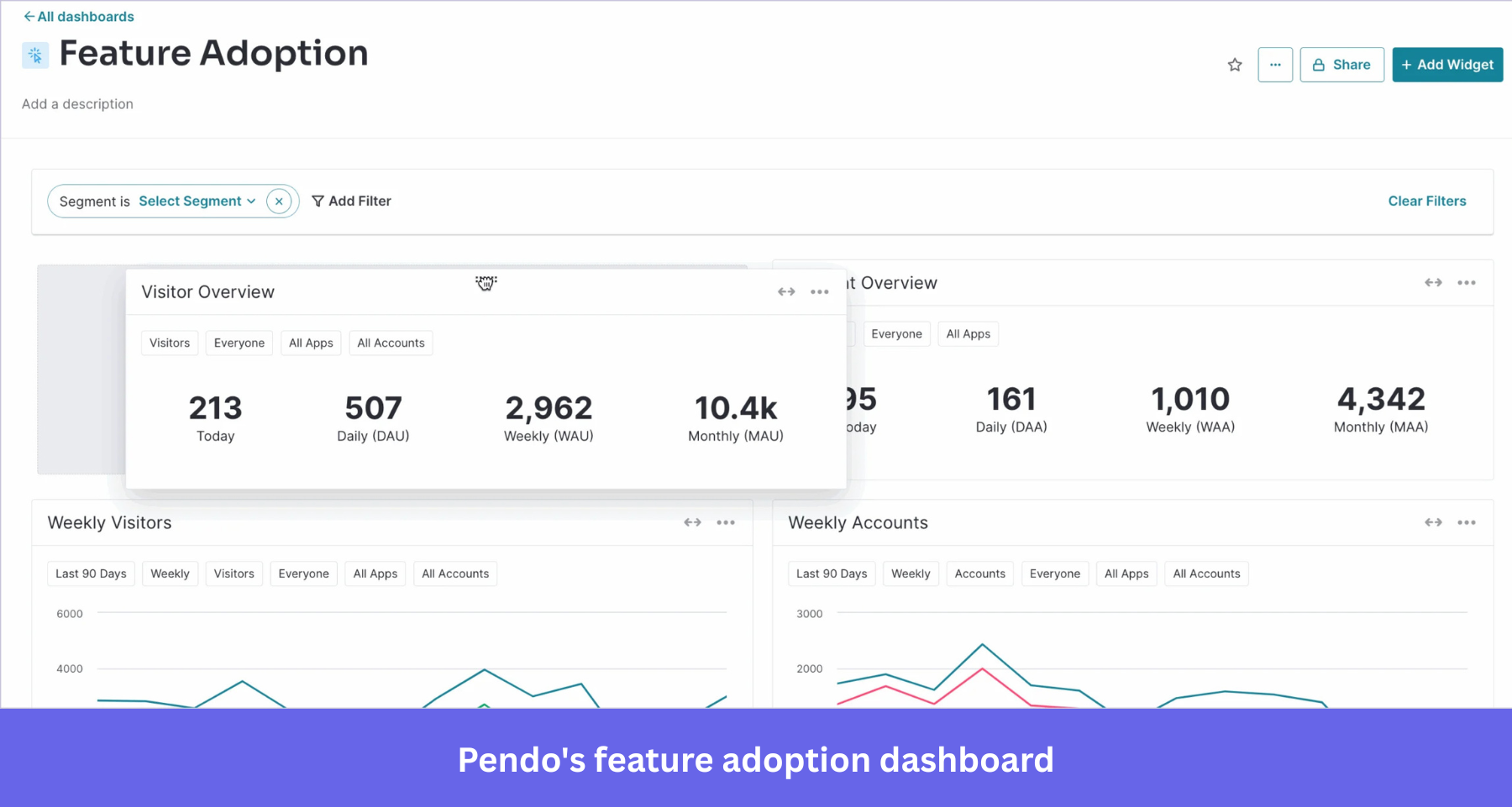Screen dimensions: 1512x807
Task: Favorite the dashboard with star icon
Action: tap(1234, 65)
